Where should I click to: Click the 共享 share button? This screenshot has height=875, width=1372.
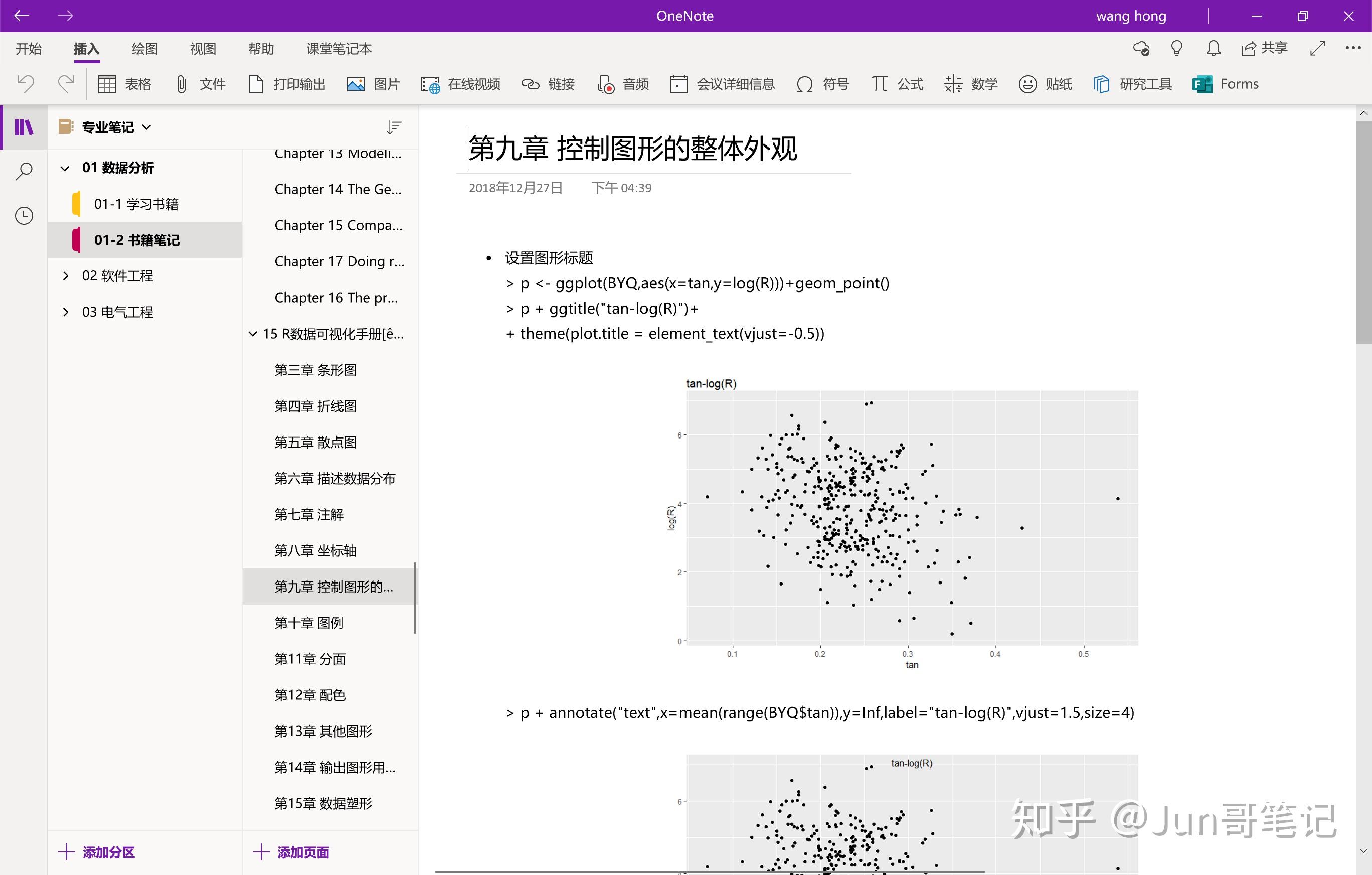[x=1264, y=49]
